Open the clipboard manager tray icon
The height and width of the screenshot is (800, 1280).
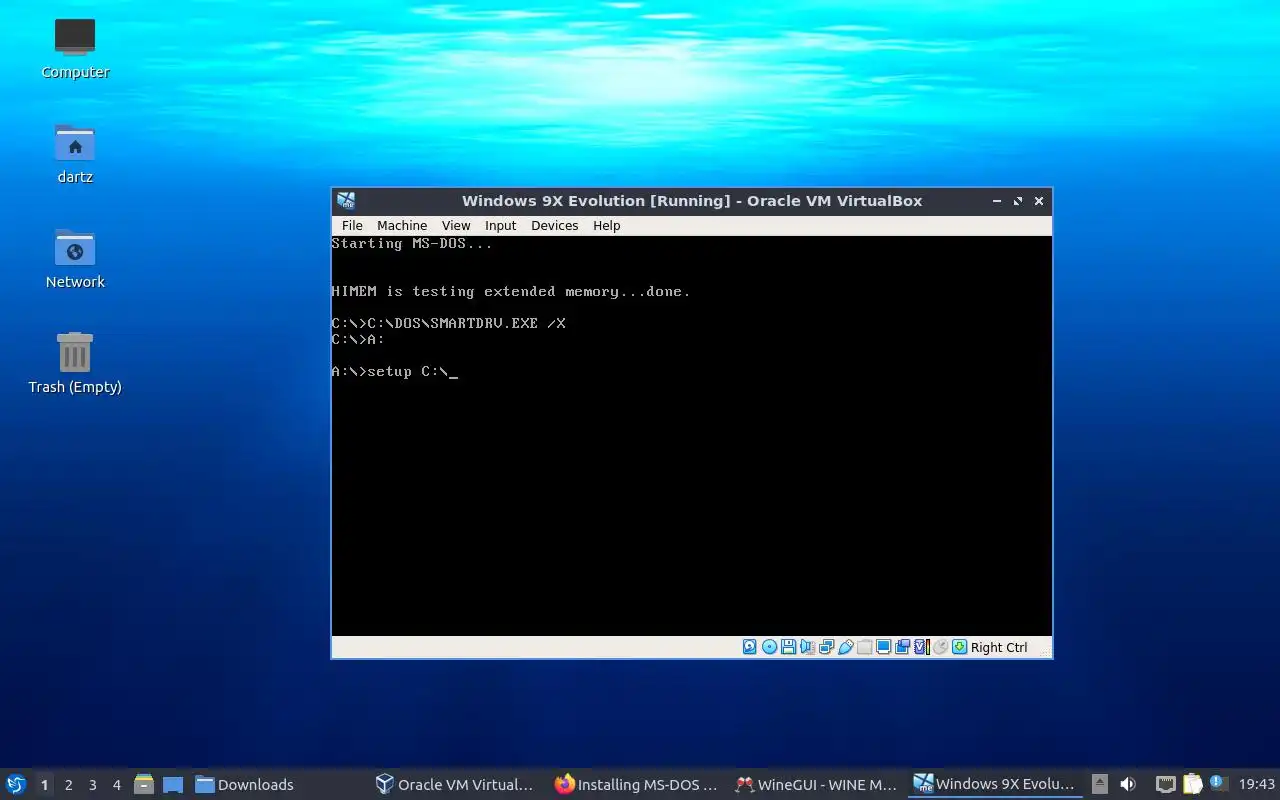1192,784
